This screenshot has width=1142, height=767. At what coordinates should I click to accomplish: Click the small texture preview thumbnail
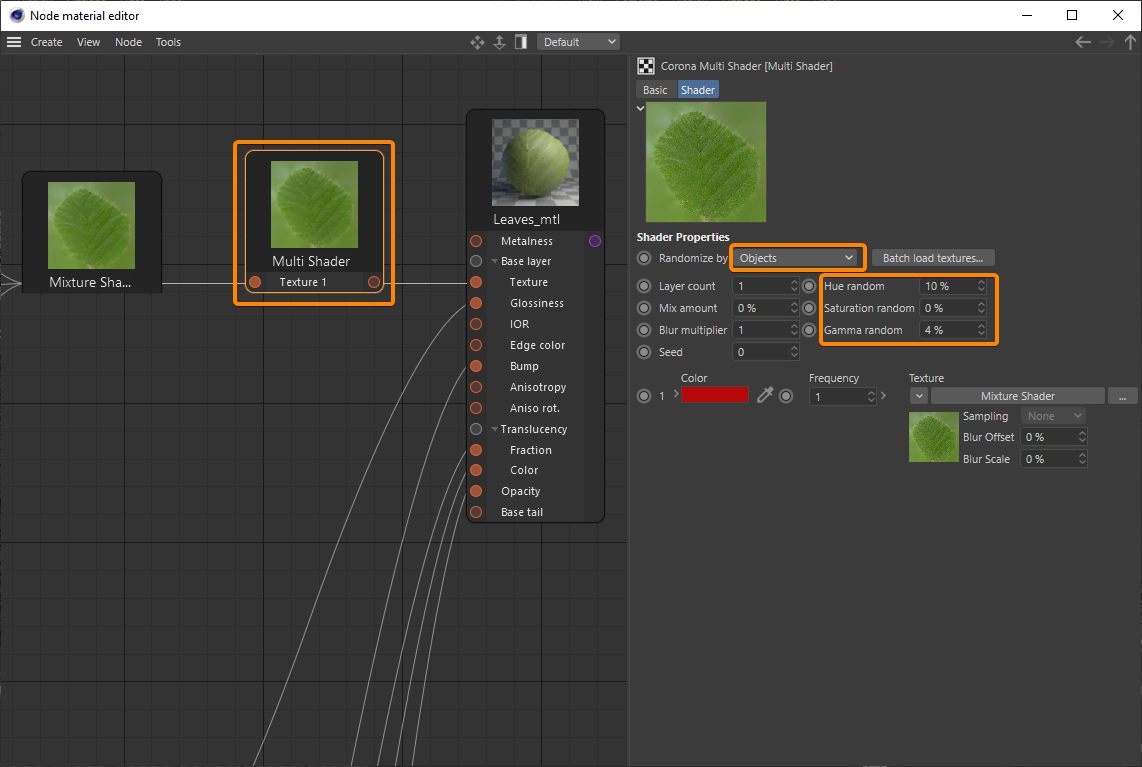[934, 437]
